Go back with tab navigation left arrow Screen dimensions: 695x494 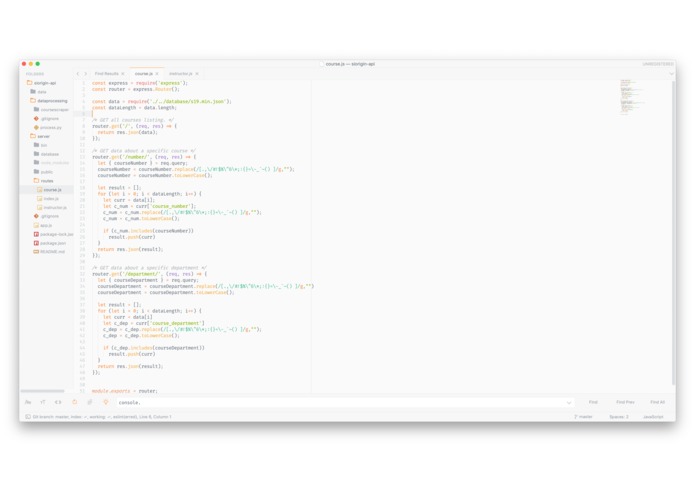click(x=78, y=74)
